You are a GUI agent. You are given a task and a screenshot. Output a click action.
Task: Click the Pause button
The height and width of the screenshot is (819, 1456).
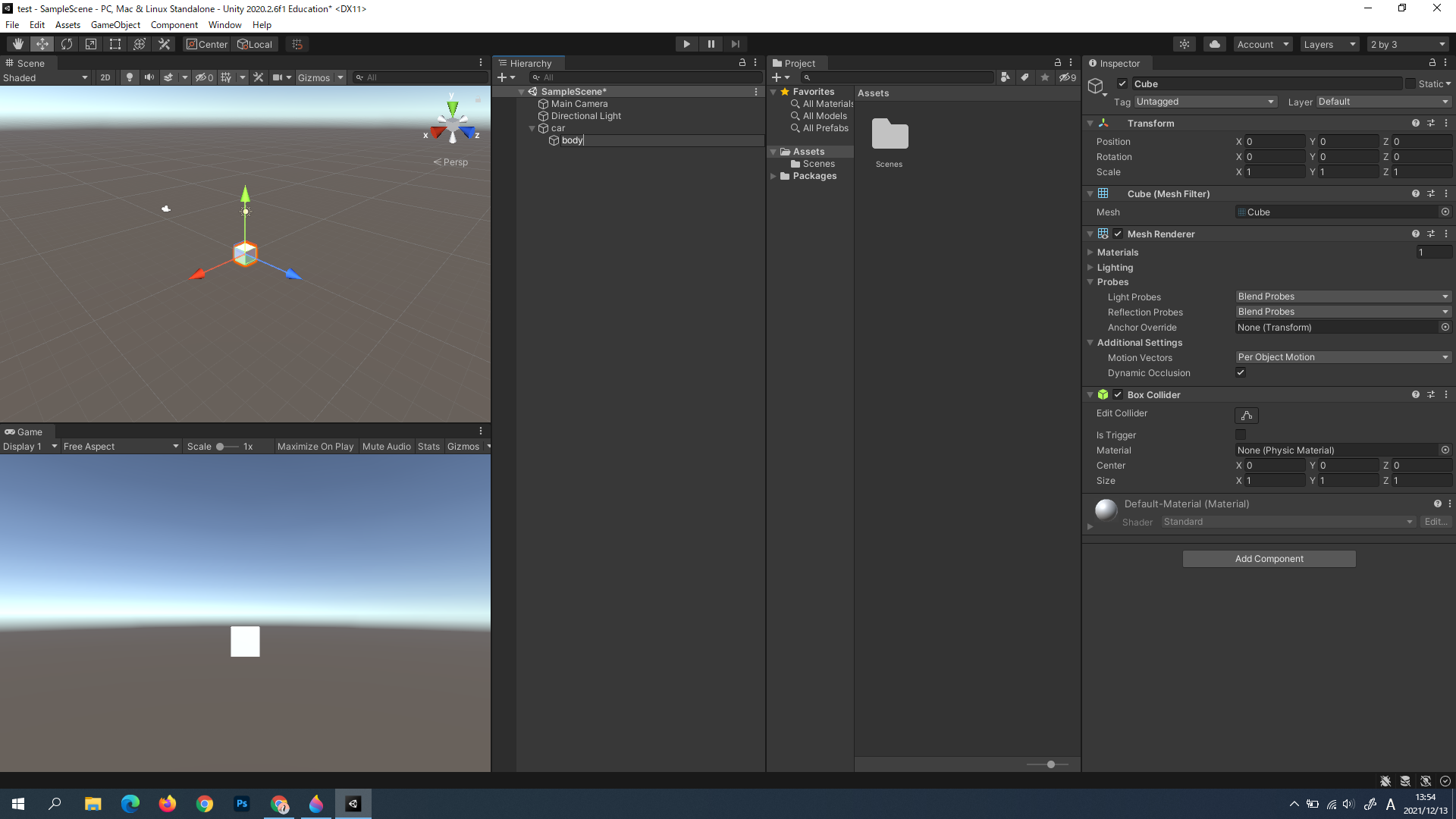click(x=711, y=44)
